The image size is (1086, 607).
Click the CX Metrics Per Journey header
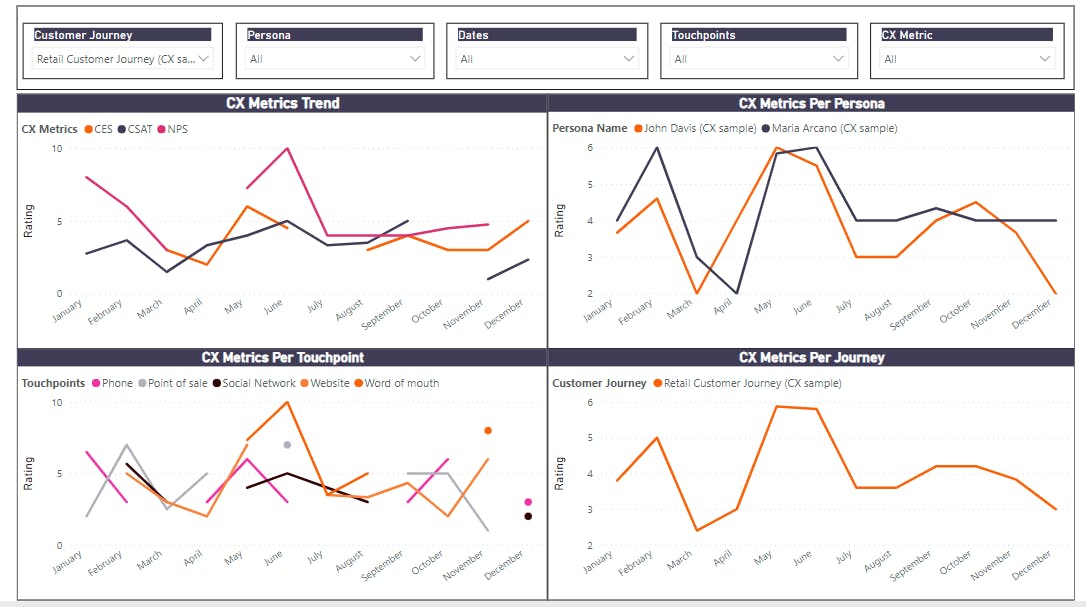811,357
